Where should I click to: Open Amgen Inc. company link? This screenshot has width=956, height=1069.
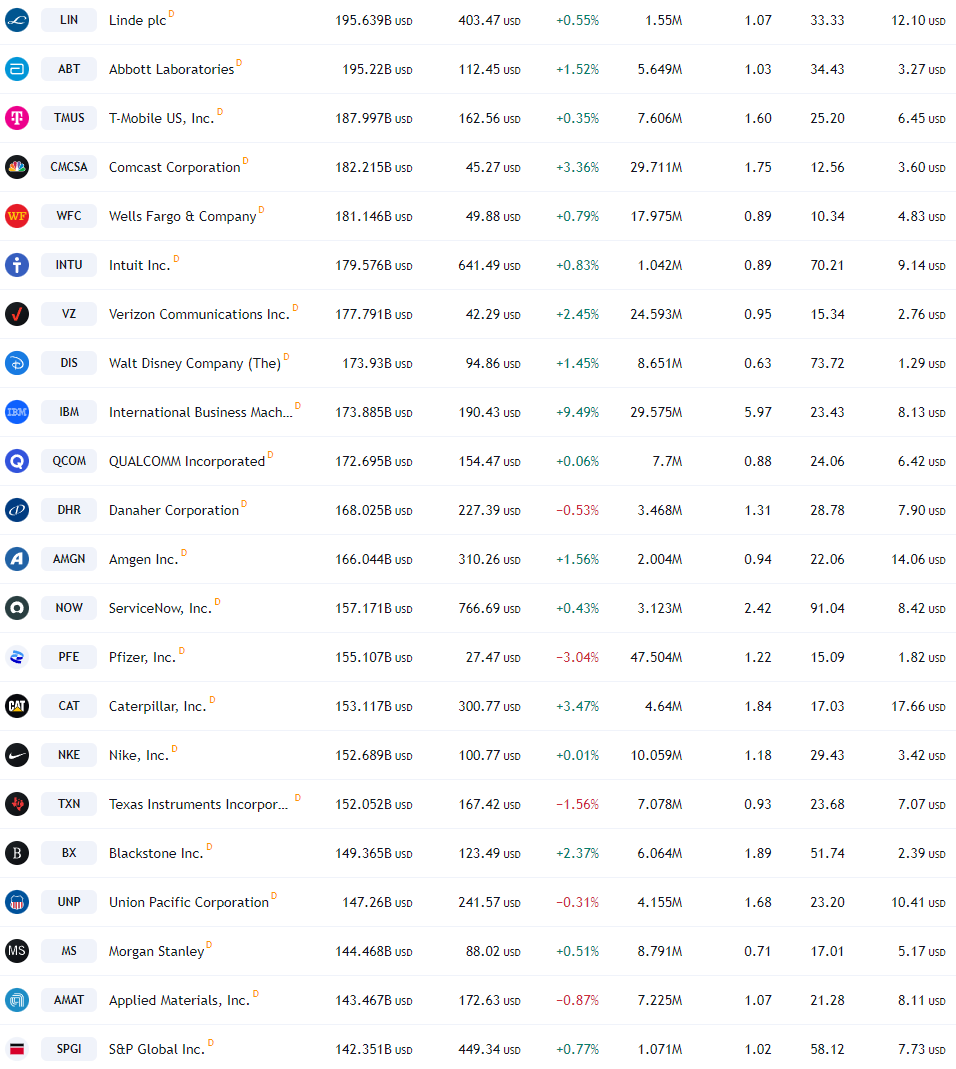point(143,560)
